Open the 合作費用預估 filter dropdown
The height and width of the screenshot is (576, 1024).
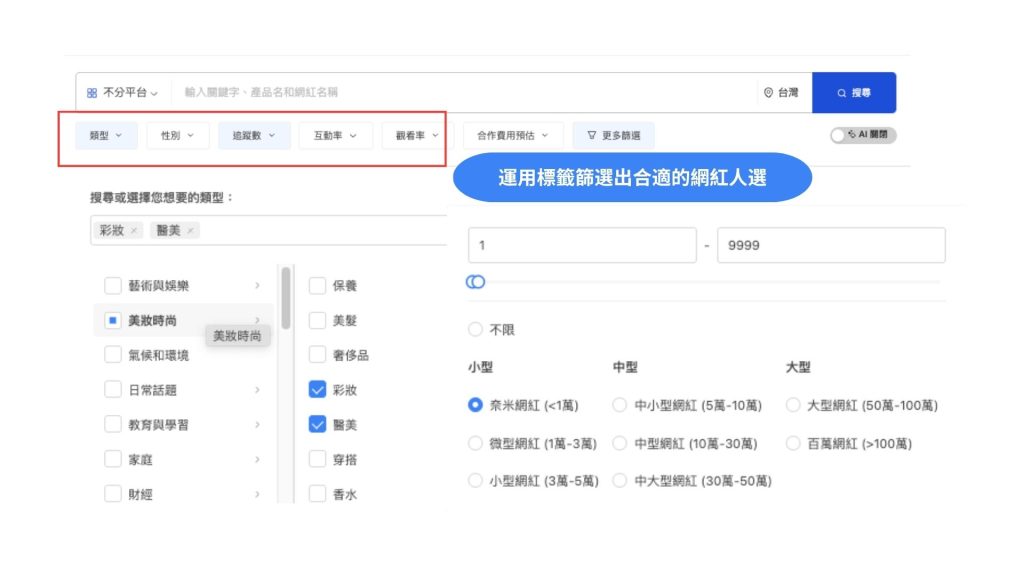coord(513,135)
